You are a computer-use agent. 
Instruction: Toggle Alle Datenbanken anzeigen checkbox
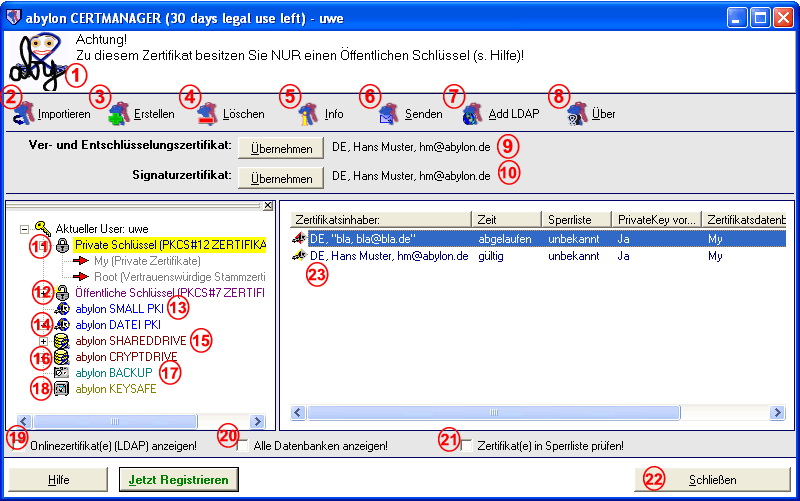243,445
